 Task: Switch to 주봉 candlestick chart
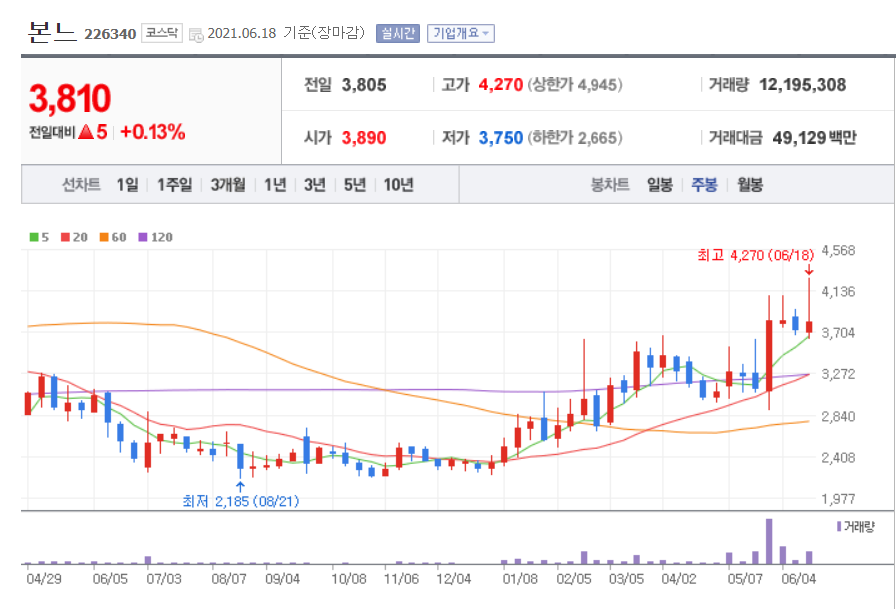coord(704,185)
